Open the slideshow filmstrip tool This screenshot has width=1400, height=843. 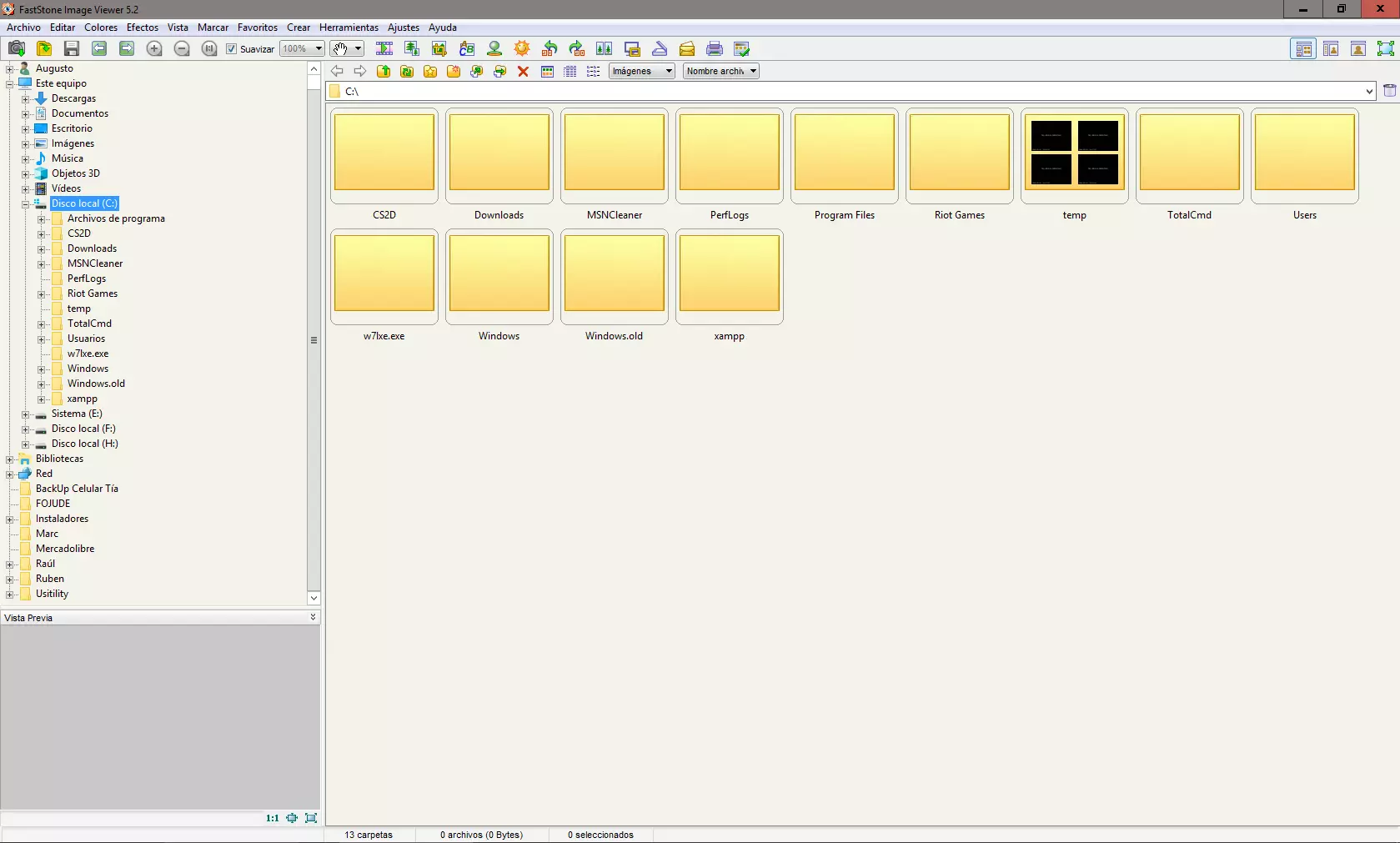tap(384, 49)
